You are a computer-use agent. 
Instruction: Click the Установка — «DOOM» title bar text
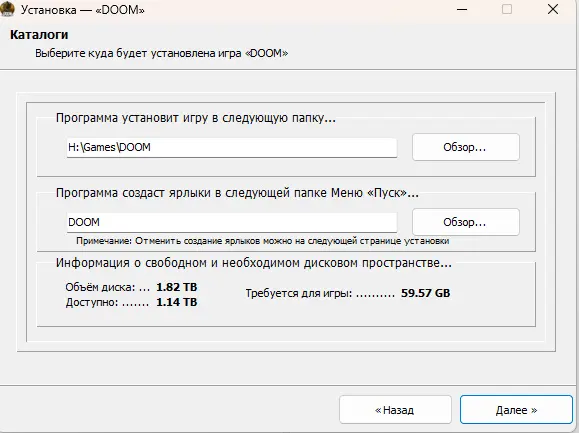[x=83, y=10]
